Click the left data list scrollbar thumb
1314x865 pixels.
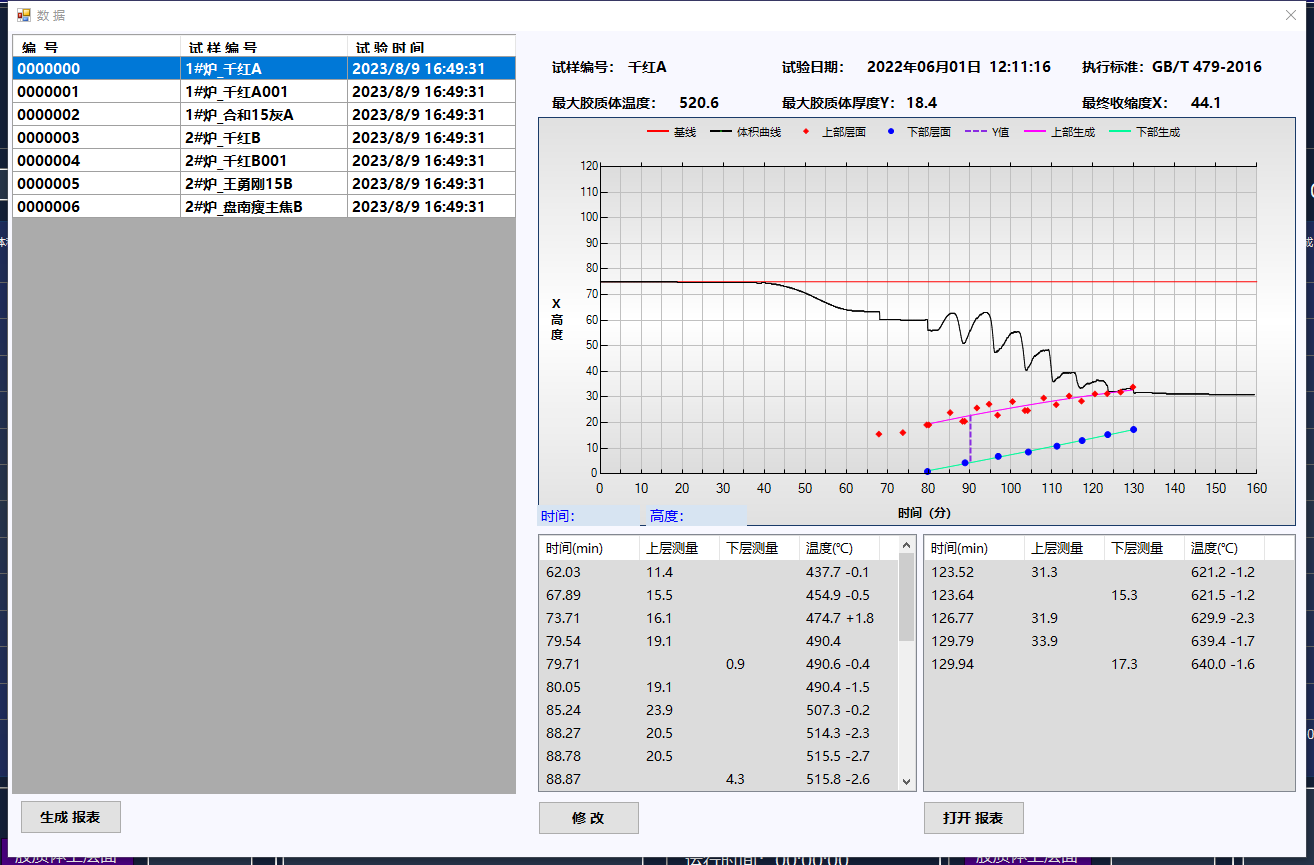907,597
